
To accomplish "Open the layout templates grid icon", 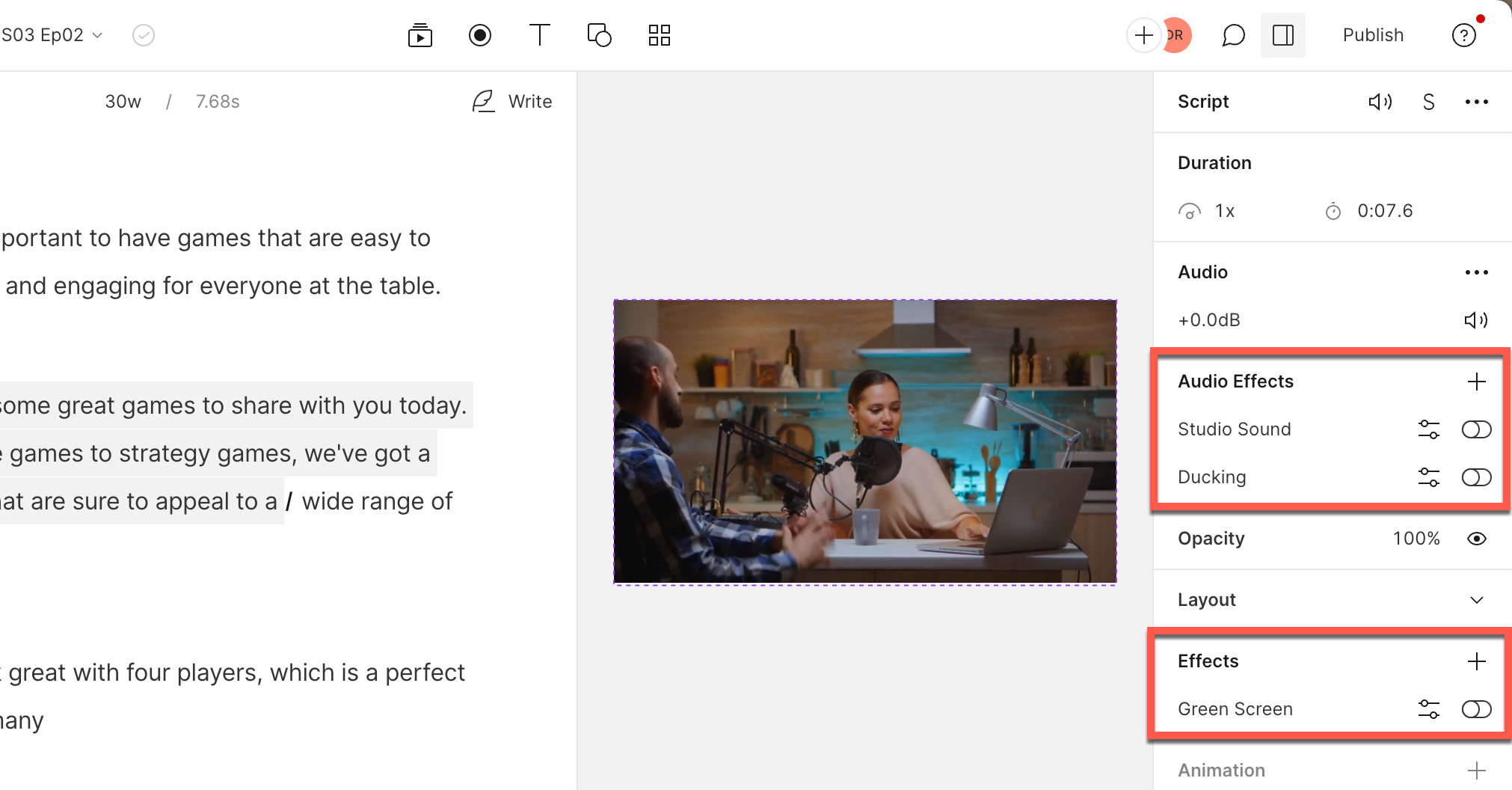I will [x=659, y=34].
